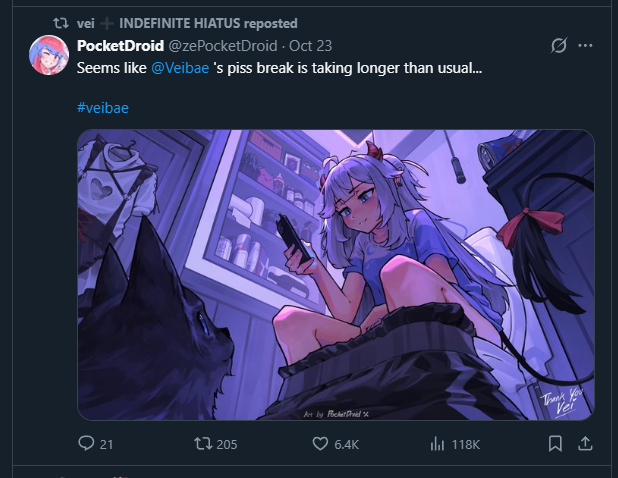Image resolution: width=618 pixels, height=478 pixels.
Task: Like the tweet with heart icon
Action: click(x=320, y=444)
